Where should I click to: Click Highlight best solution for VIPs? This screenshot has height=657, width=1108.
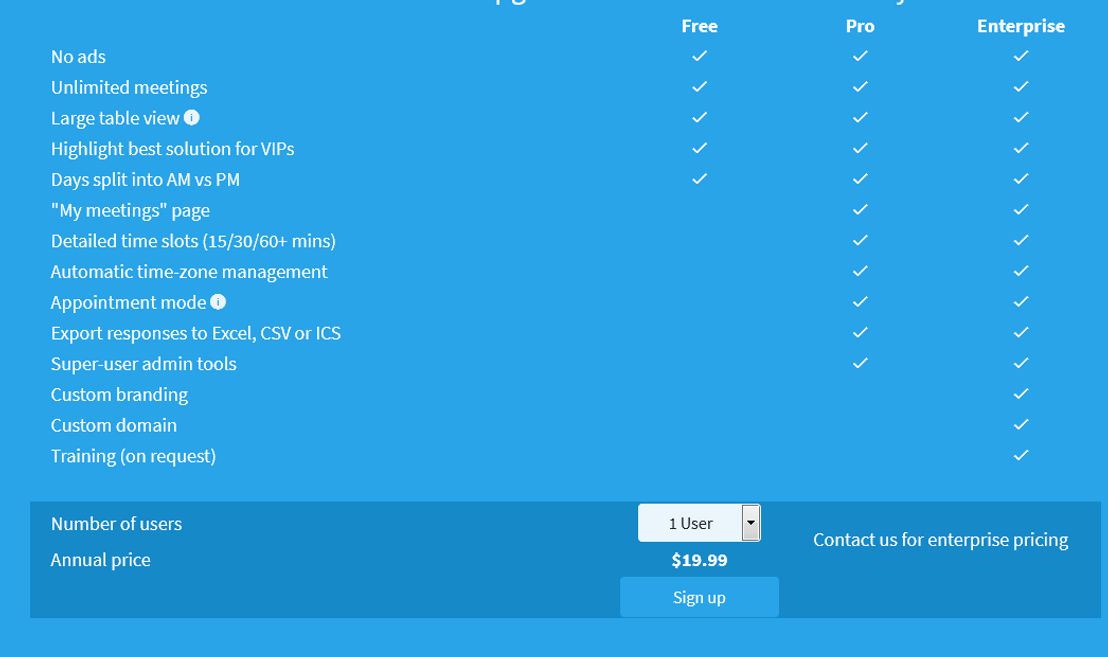(172, 149)
